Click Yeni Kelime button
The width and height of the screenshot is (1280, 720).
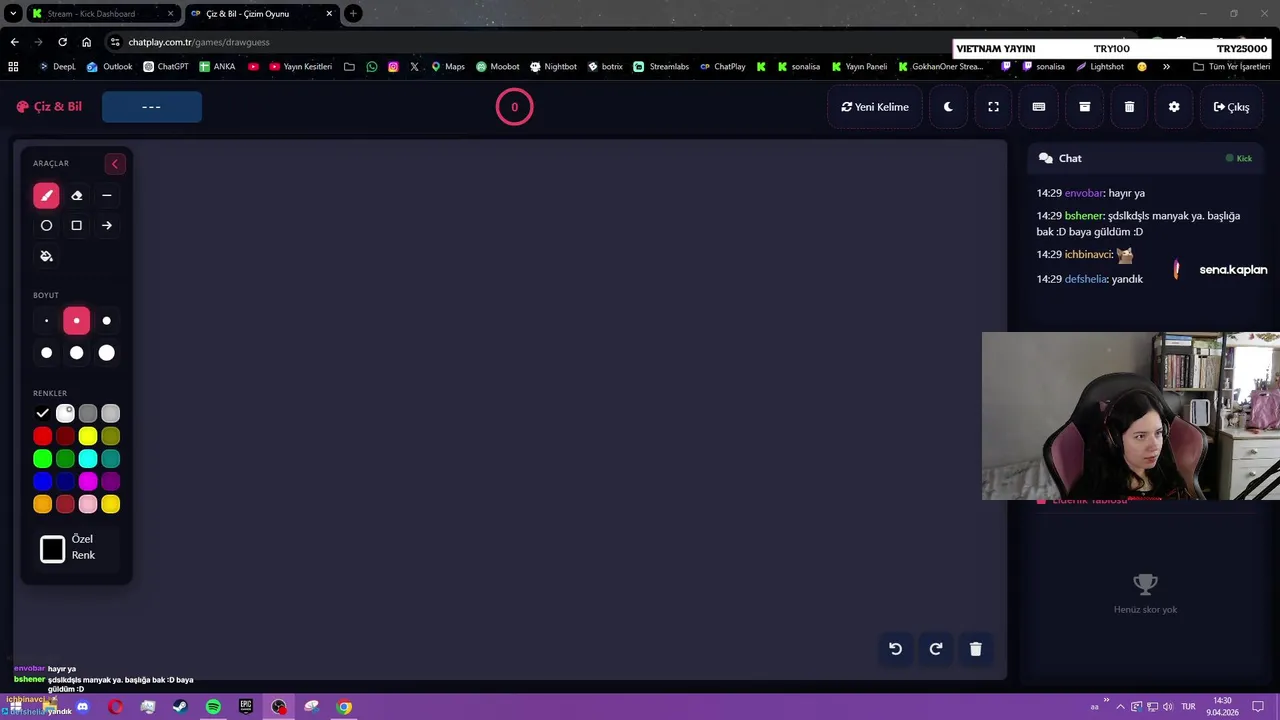point(875,107)
